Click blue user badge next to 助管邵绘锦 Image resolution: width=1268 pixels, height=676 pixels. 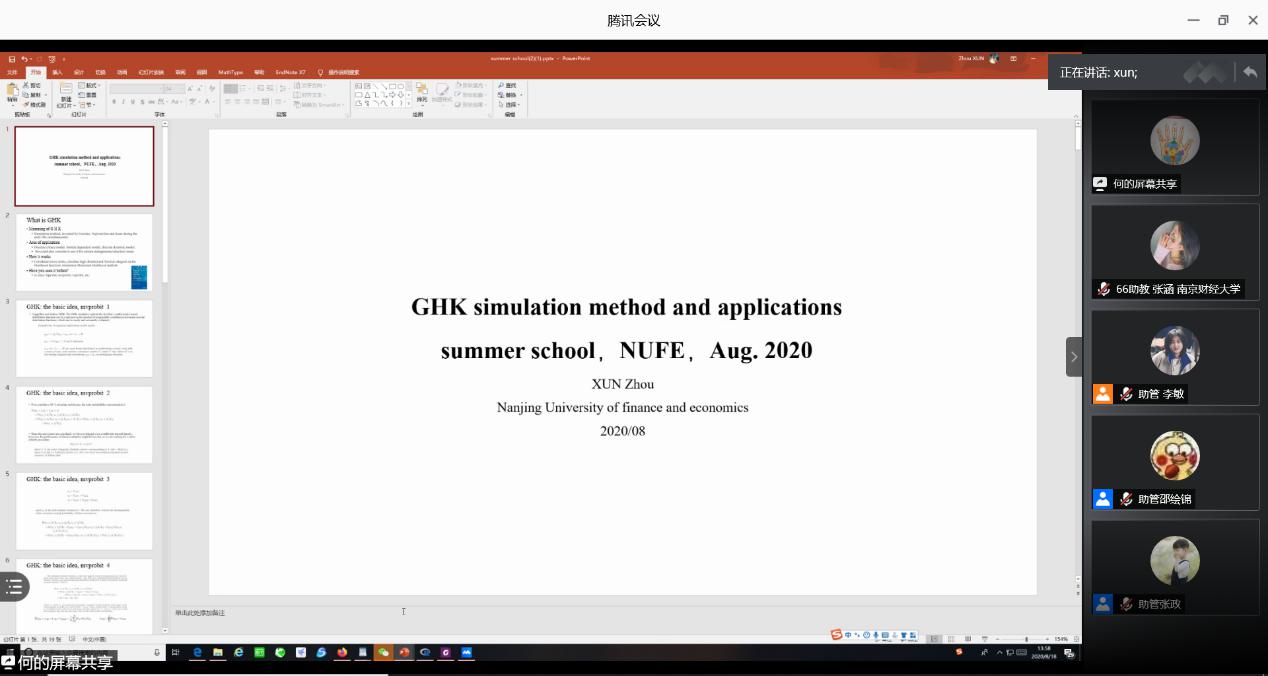click(x=1102, y=499)
